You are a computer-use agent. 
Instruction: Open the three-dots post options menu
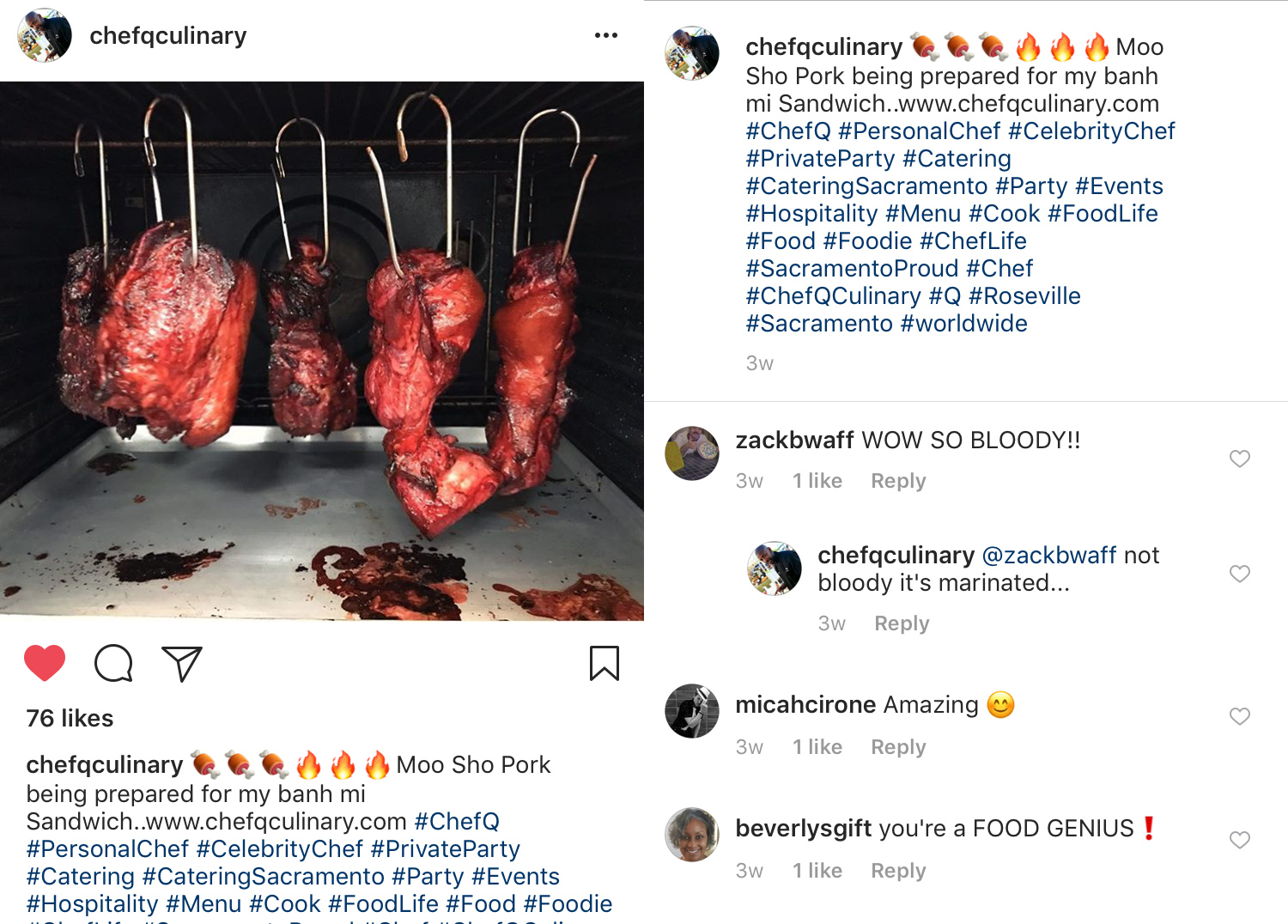point(605,35)
